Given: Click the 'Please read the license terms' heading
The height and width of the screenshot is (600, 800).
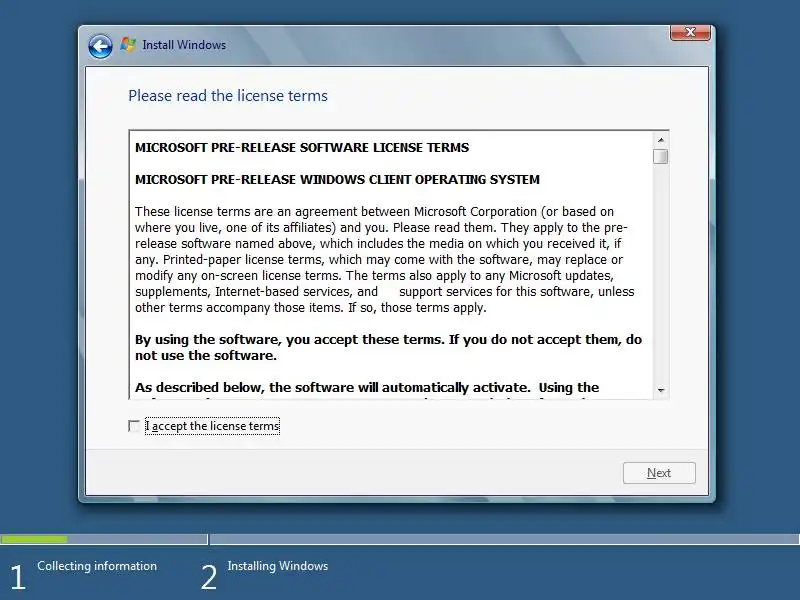Looking at the screenshot, I should [x=228, y=96].
